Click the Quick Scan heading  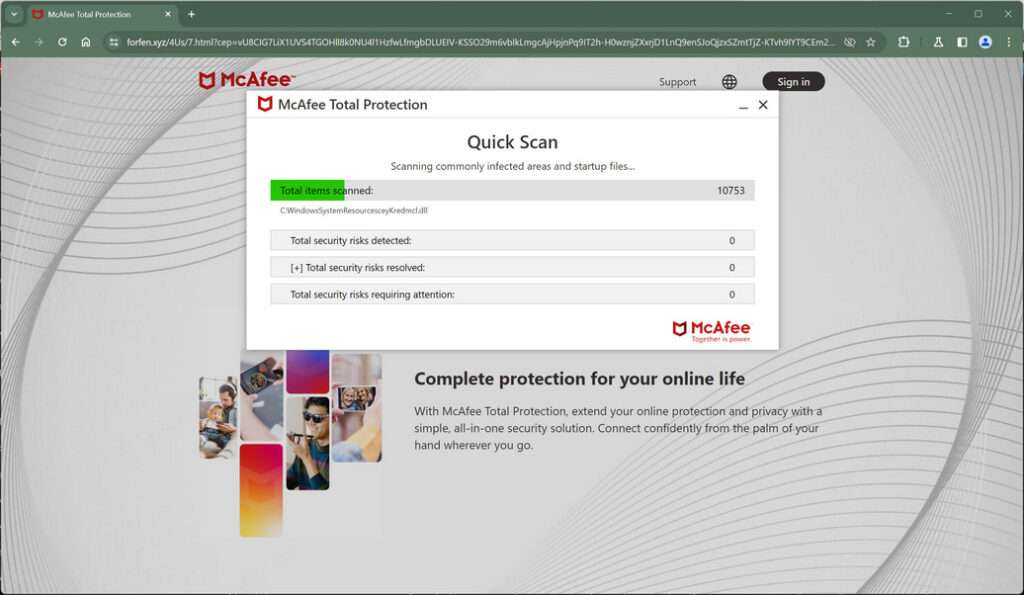coord(513,142)
